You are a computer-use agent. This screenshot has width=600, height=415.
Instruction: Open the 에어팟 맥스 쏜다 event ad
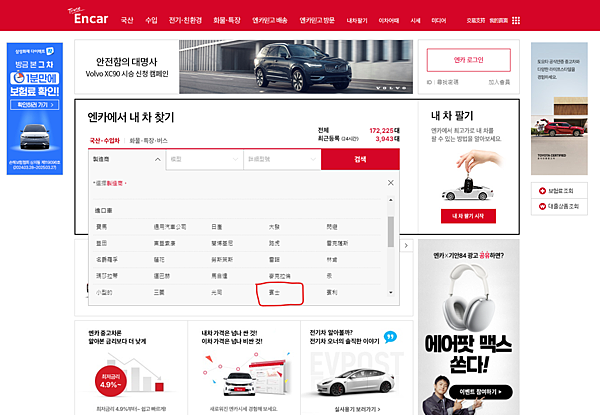tap(468, 327)
